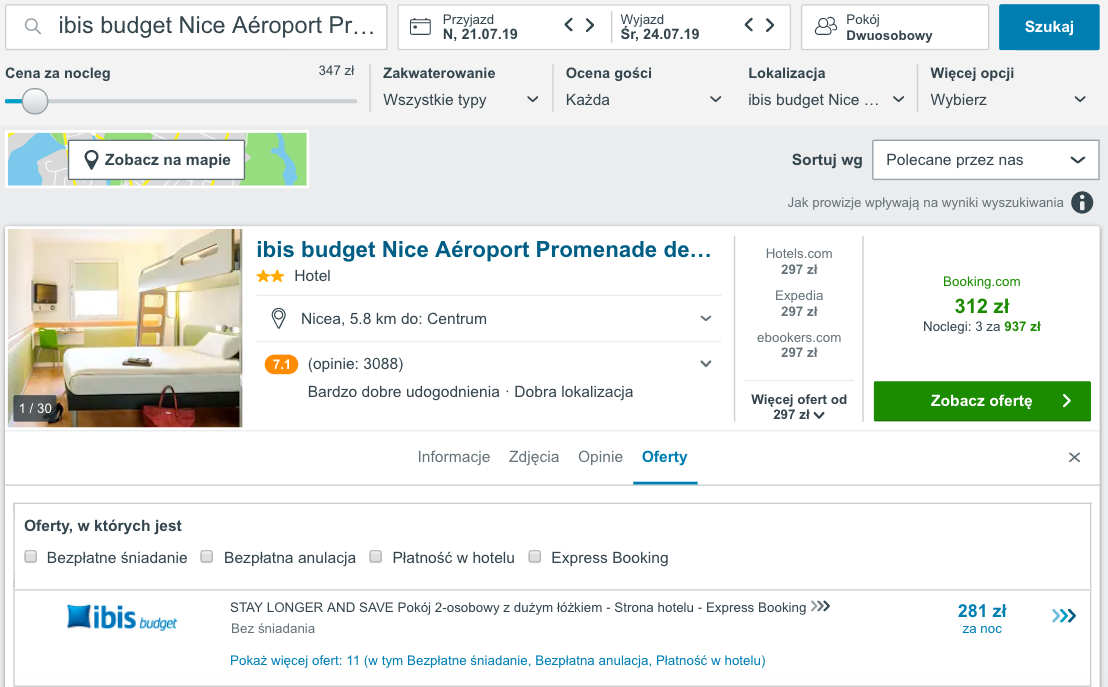1108x687 pixels.
Task: Open the Opinie tab
Action: tap(600, 457)
